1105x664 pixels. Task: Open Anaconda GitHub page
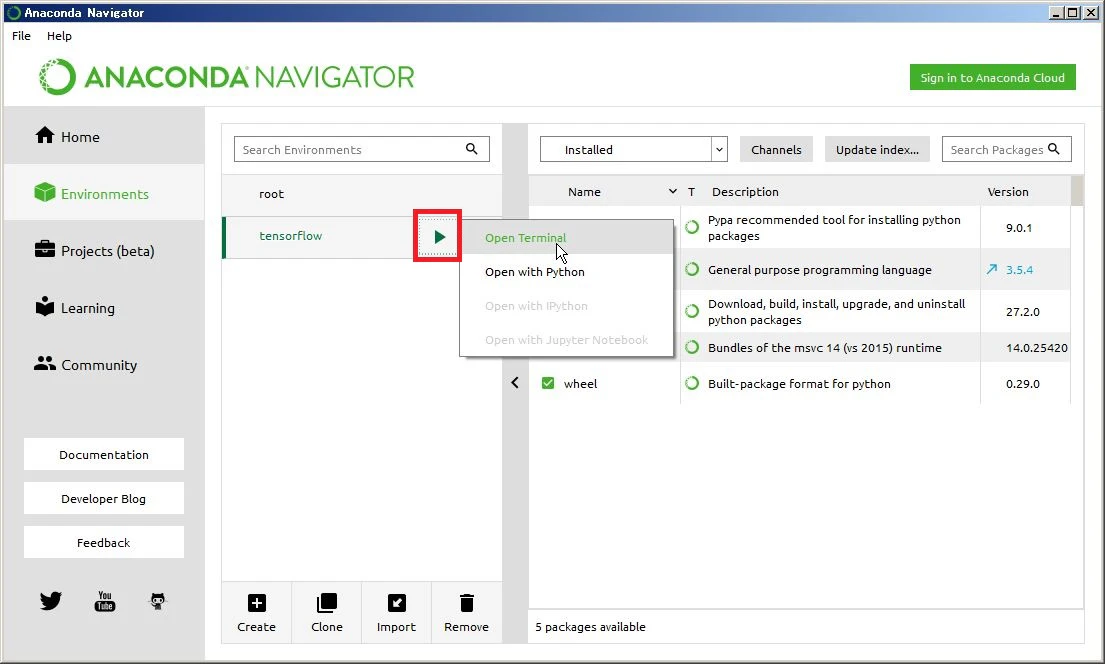coord(158,601)
